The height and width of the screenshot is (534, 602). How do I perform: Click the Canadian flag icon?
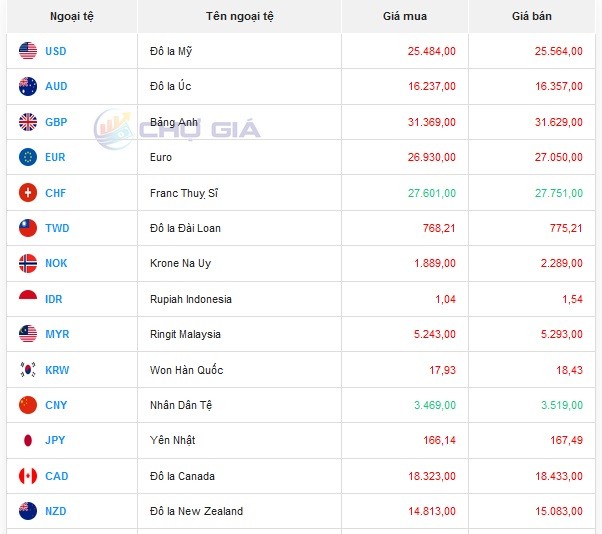pos(28,476)
